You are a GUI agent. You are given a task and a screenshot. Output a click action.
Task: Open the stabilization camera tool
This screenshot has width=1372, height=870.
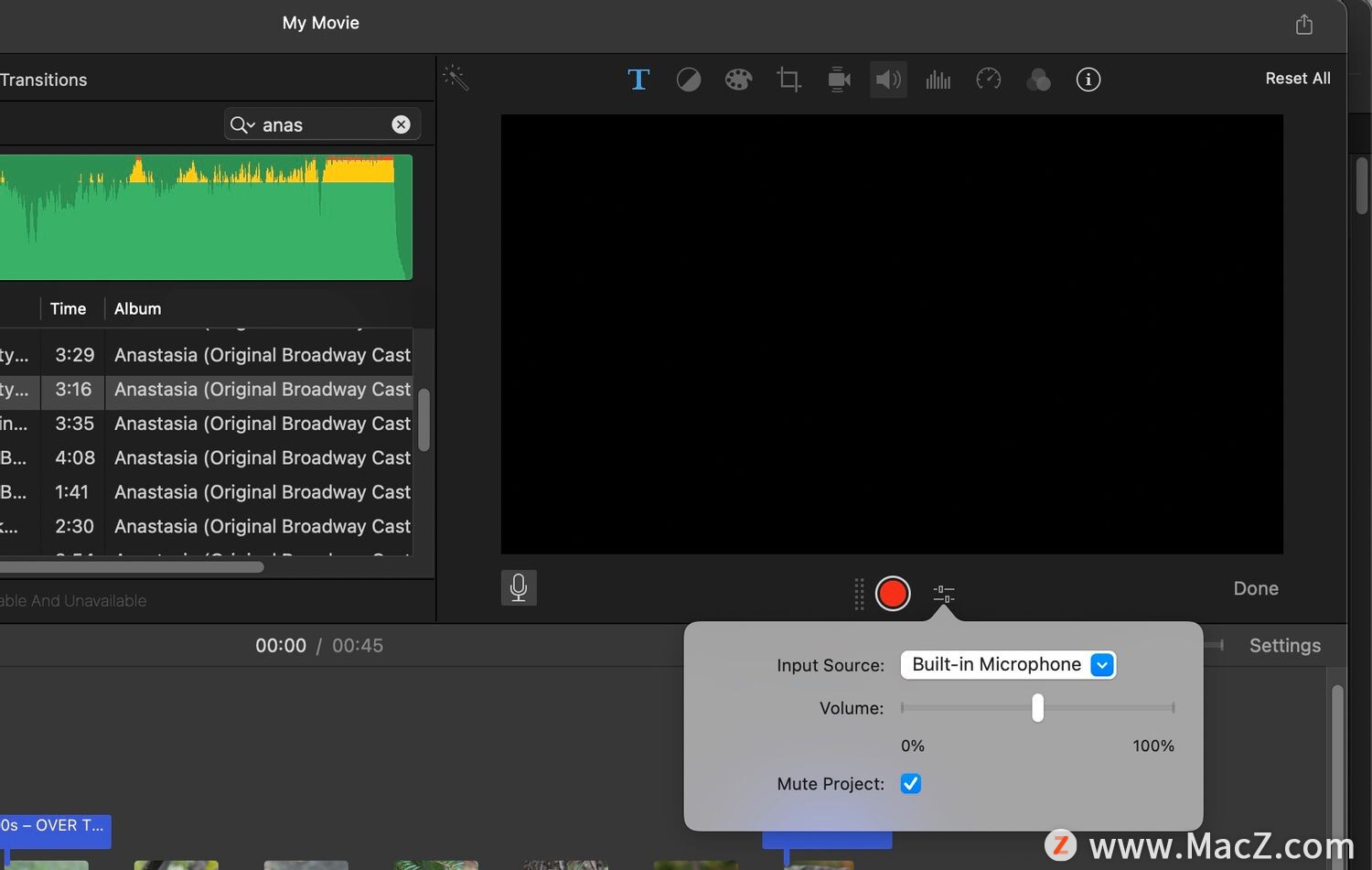839,80
